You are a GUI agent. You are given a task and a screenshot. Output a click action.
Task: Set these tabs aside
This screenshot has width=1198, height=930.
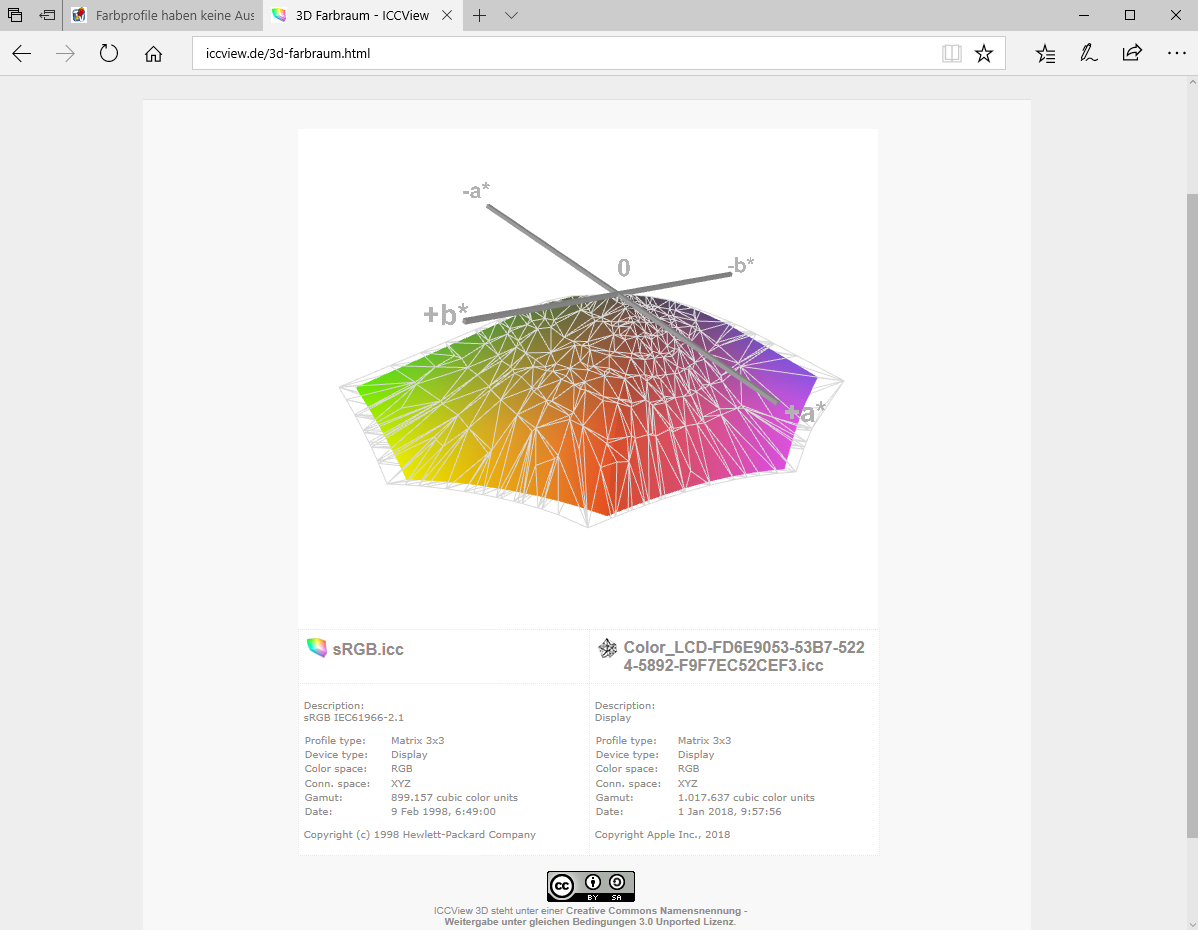(47, 15)
